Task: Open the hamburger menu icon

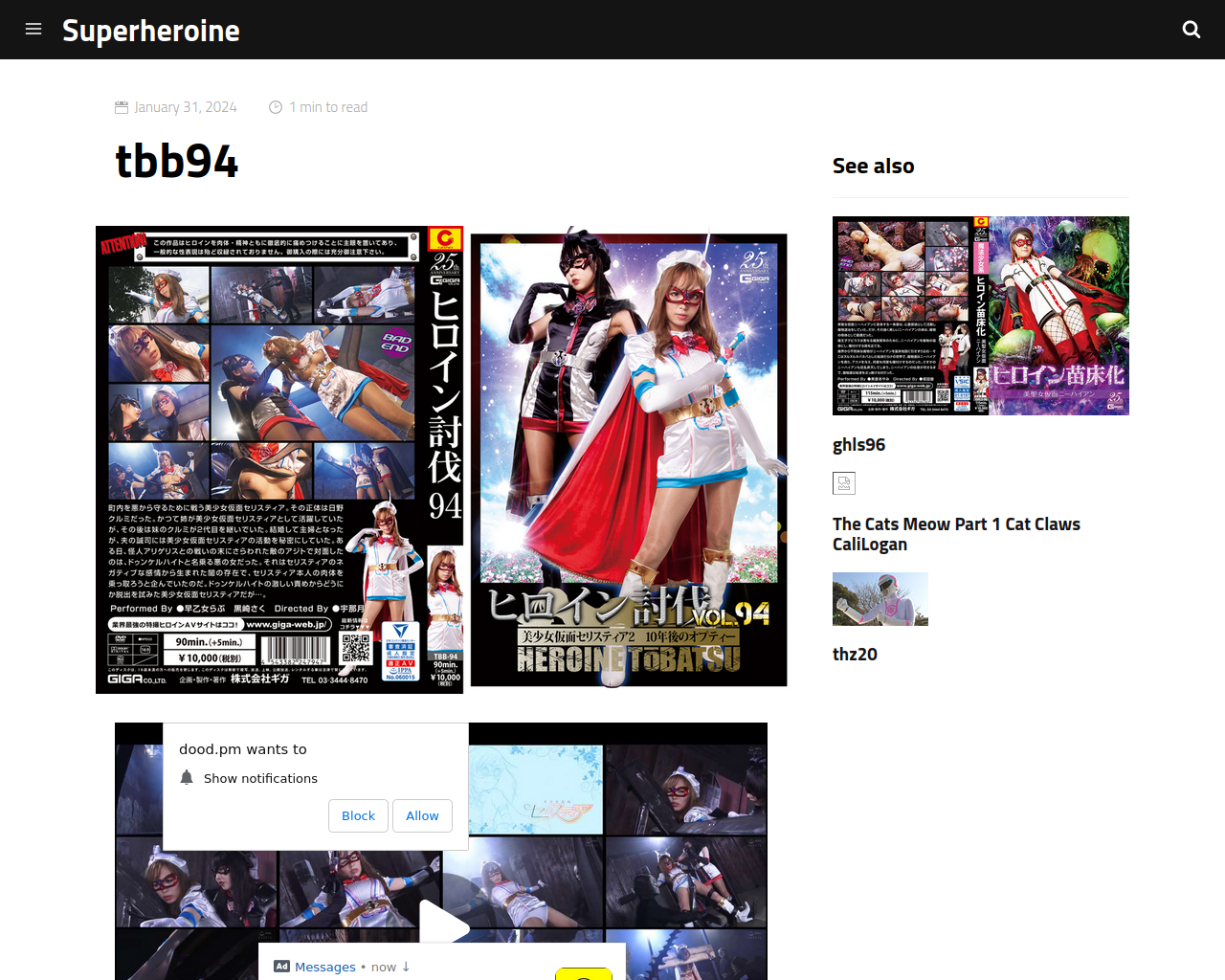Action: coord(33,29)
